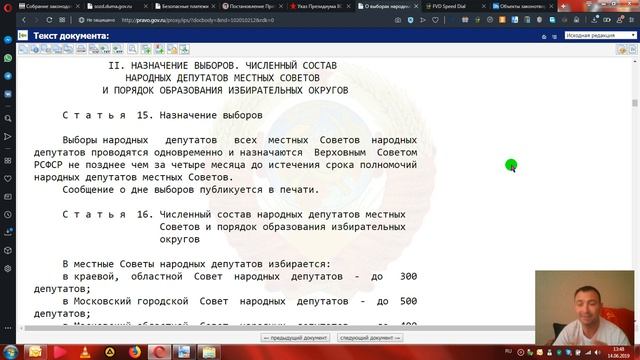Image resolution: width=640 pixels, height=360 pixels.
Task: Open the Easy Setup sliders icon
Action: tap(631, 20)
